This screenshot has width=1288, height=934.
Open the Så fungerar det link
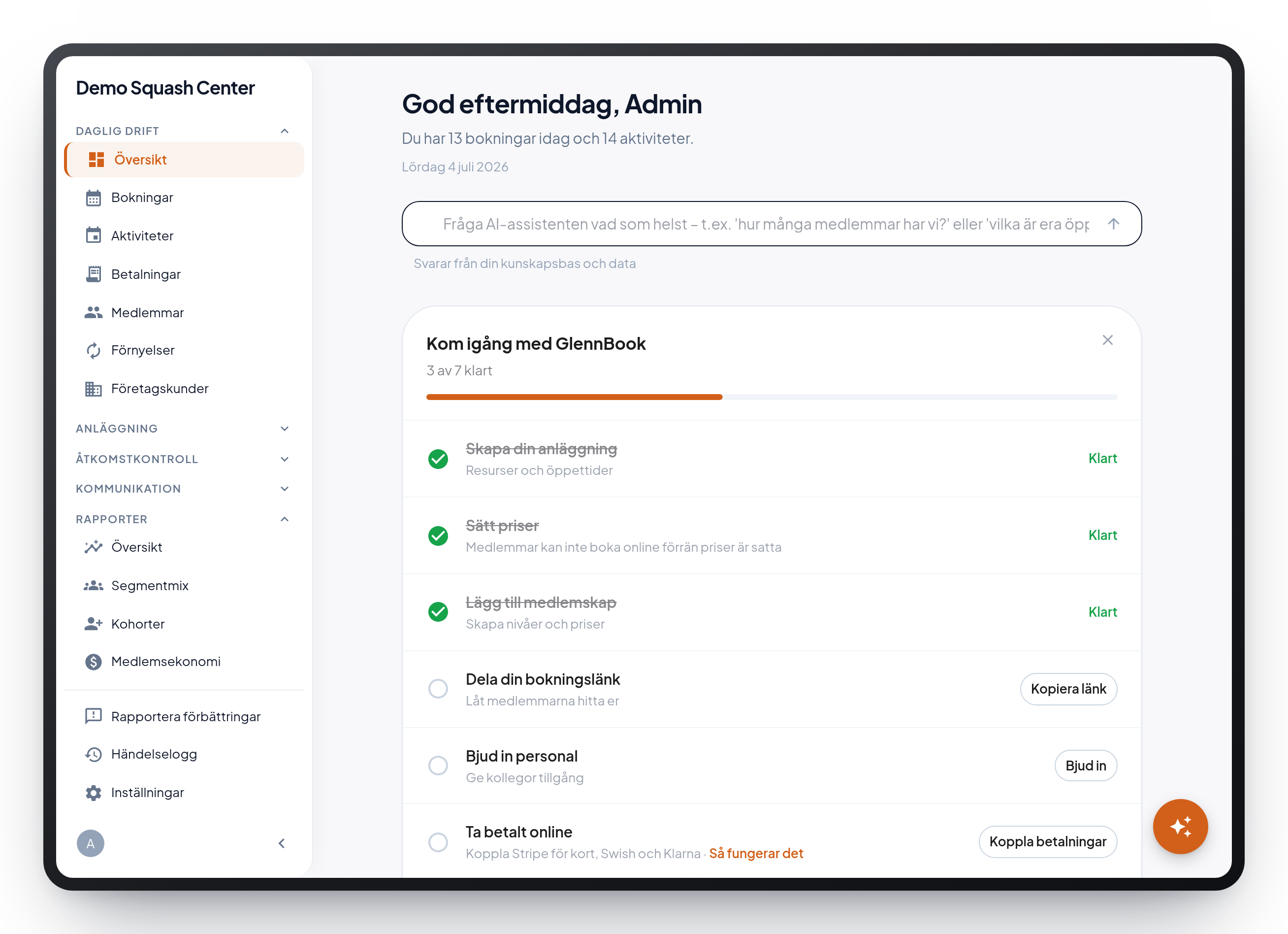pos(756,854)
